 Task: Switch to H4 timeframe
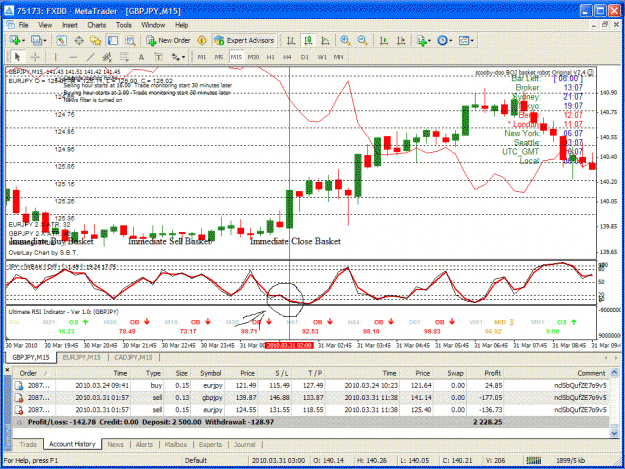pos(287,57)
